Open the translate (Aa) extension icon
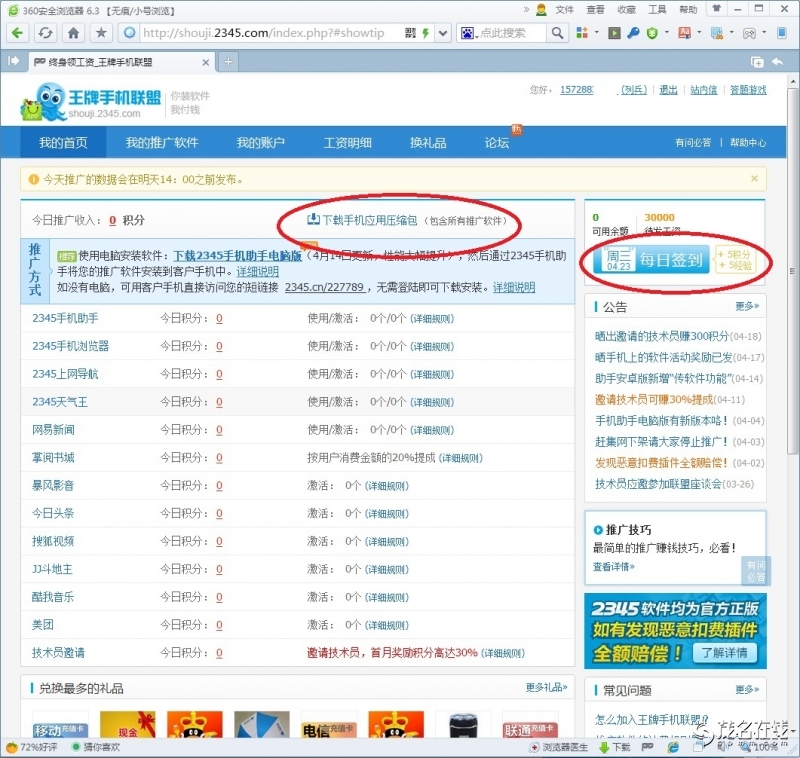This screenshot has width=800, height=758. [686, 32]
